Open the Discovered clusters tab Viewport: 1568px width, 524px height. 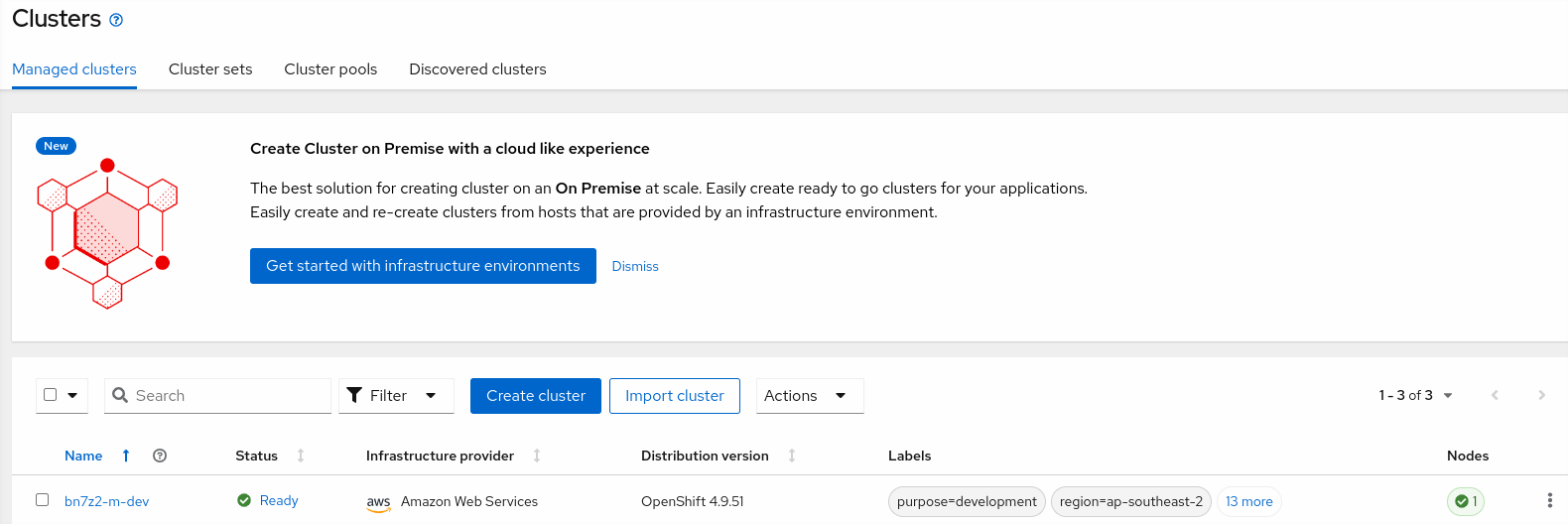coord(477,69)
